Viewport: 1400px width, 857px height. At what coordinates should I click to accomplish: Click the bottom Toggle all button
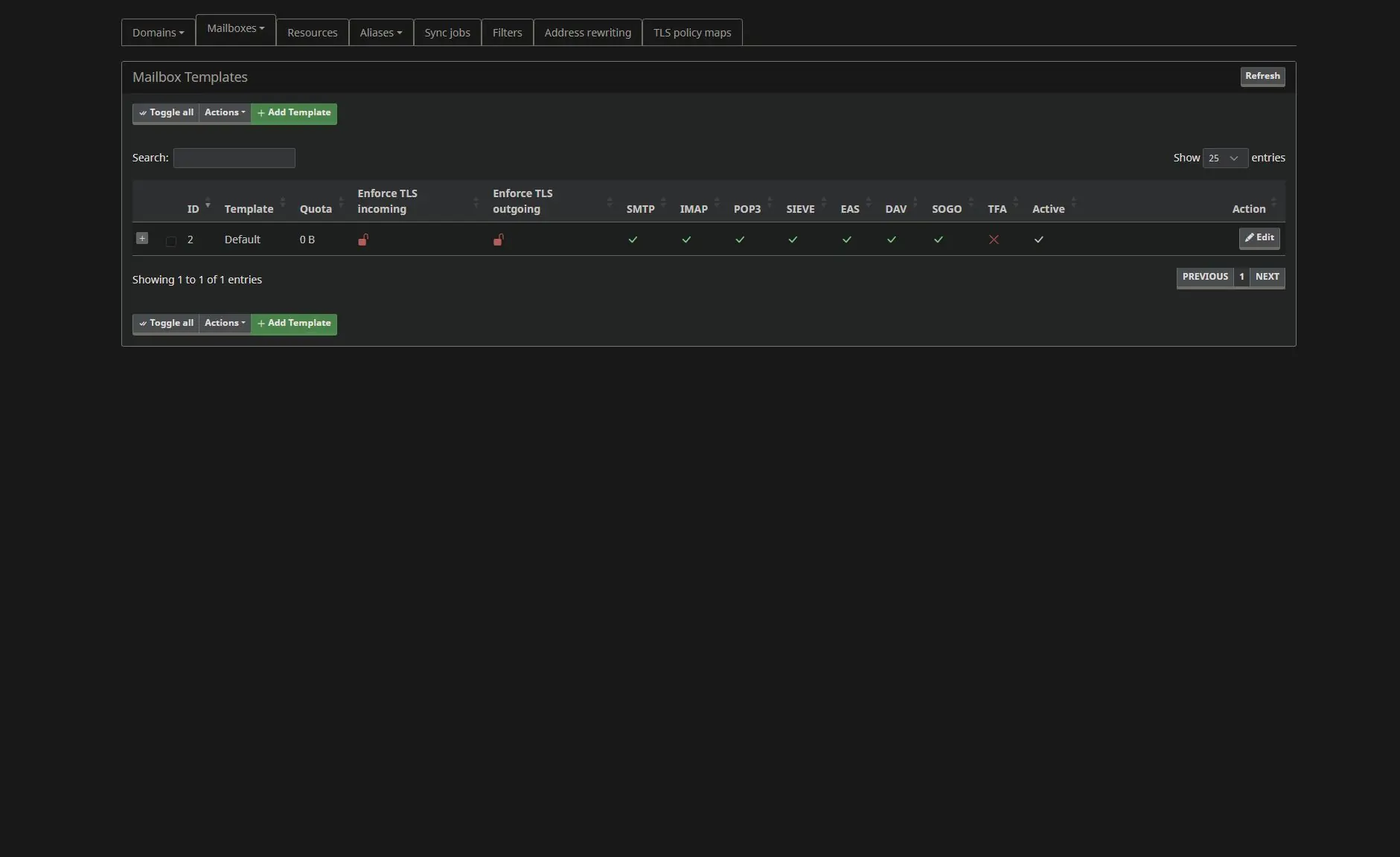click(x=166, y=324)
